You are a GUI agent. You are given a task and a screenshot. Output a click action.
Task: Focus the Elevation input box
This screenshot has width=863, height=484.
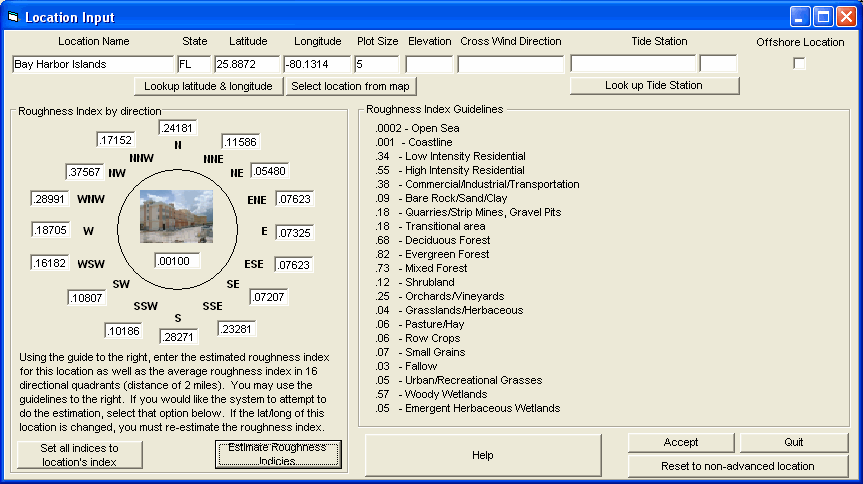(429, 64)
